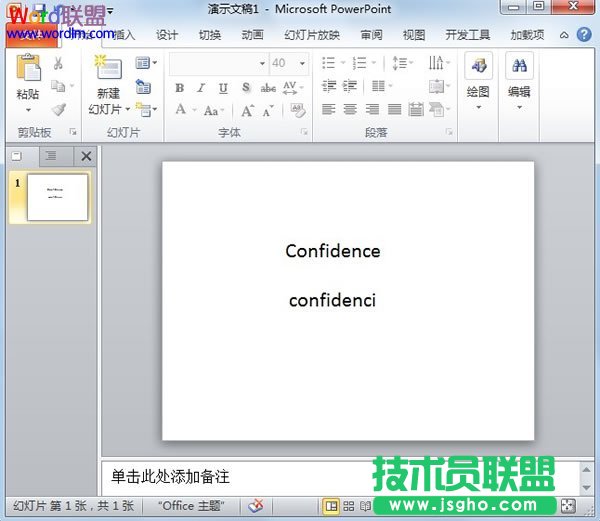This screenshot has width=600, height=521.
Task: Switch to the 视图 ribbon tab
Action: click(414, 35)
